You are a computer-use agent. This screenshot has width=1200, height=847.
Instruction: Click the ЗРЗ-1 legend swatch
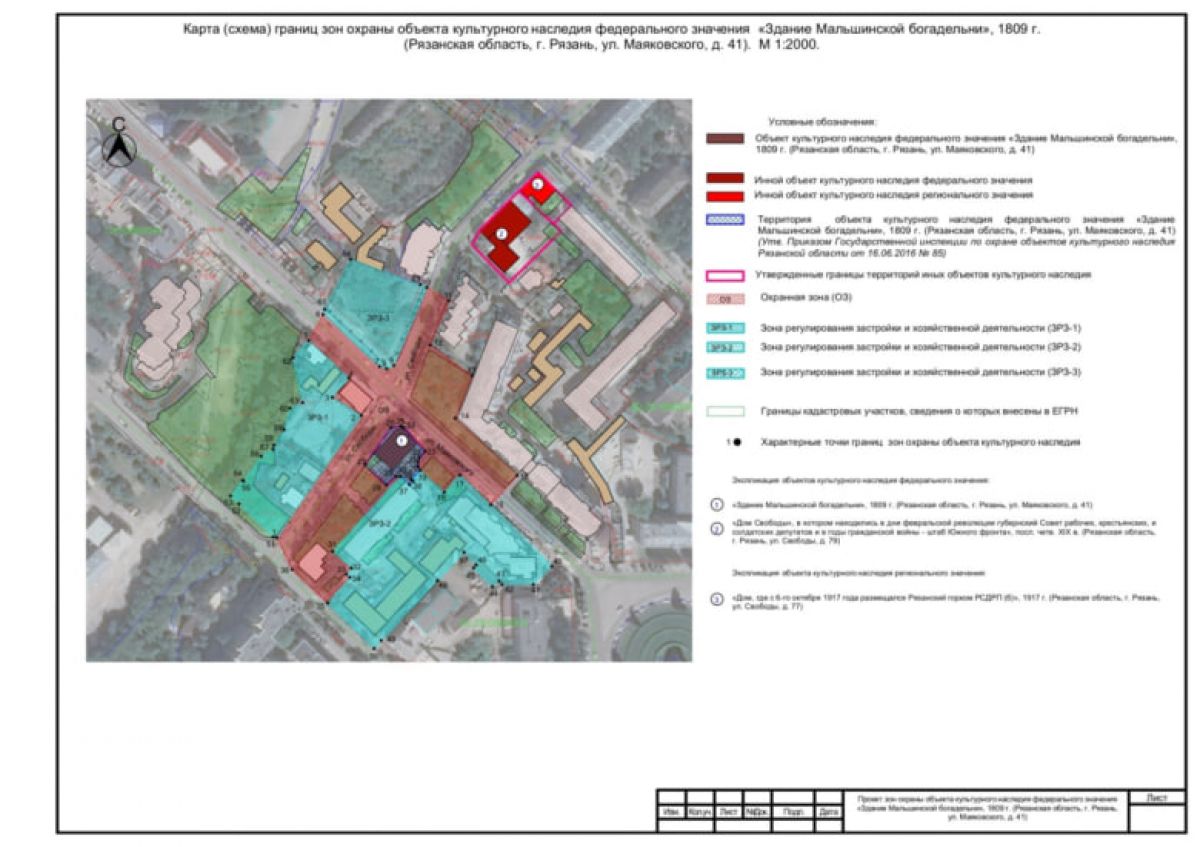click(724, 328)
